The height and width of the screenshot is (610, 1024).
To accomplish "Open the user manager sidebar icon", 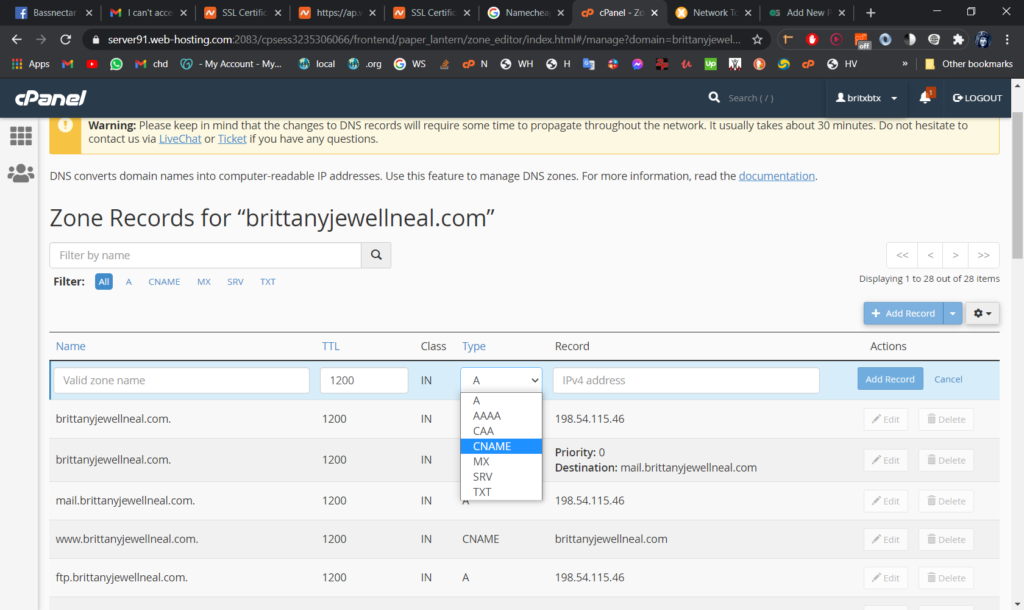I will pos(20,173).
